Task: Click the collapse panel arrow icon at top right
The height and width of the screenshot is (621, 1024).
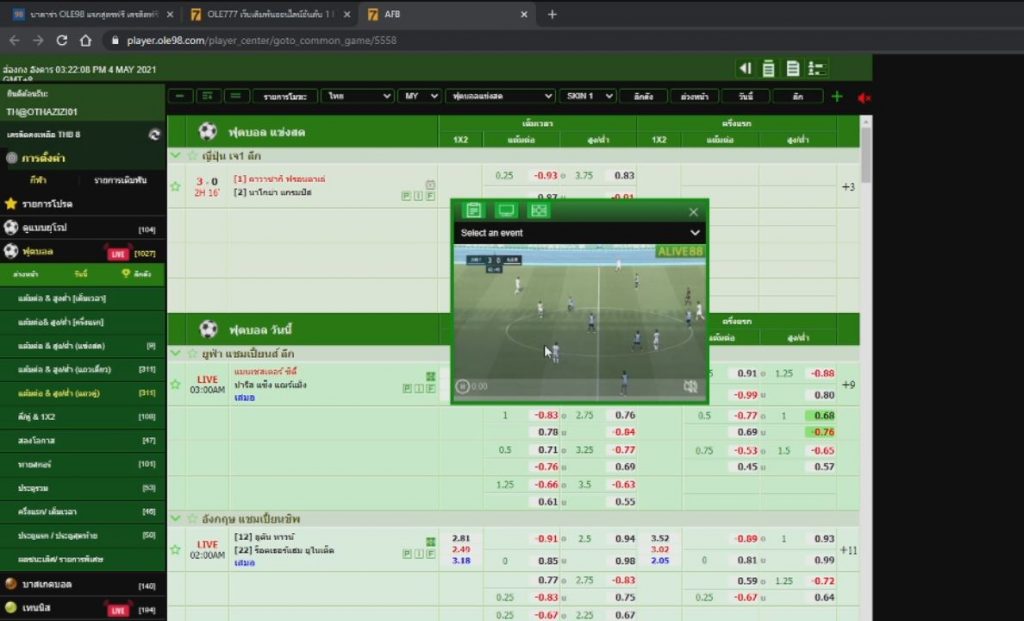Action: pos(744,68)
